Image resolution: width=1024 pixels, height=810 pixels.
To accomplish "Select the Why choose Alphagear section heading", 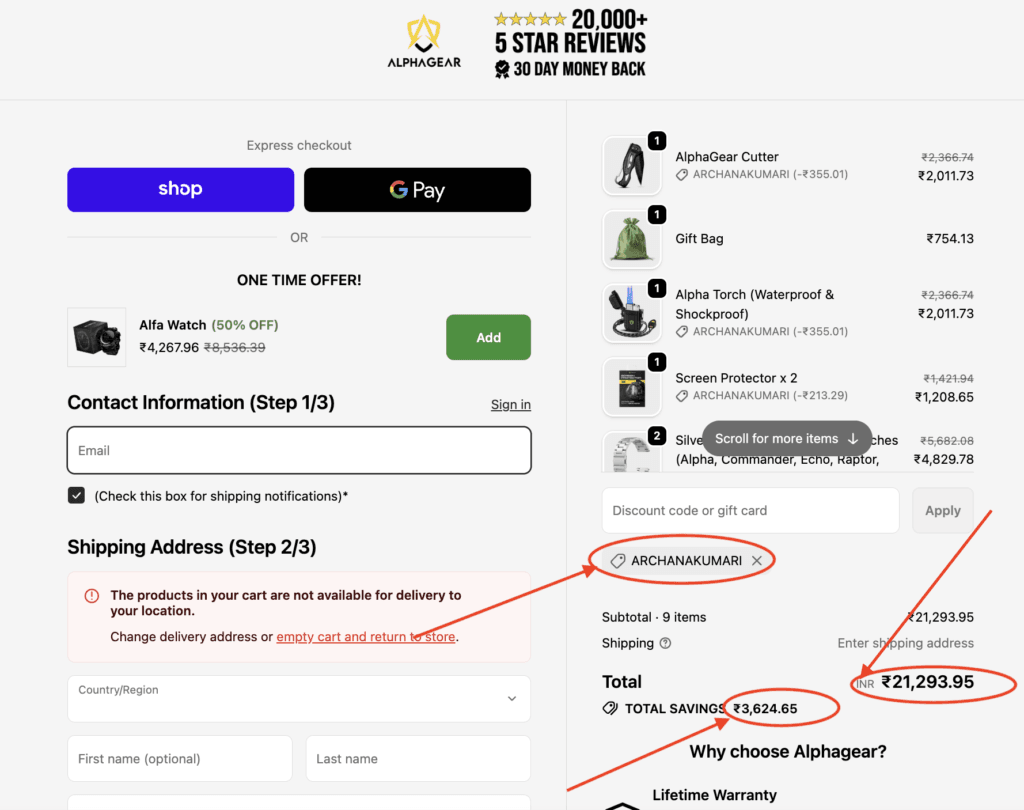I will pyautogui.click(x=787, y=751).
